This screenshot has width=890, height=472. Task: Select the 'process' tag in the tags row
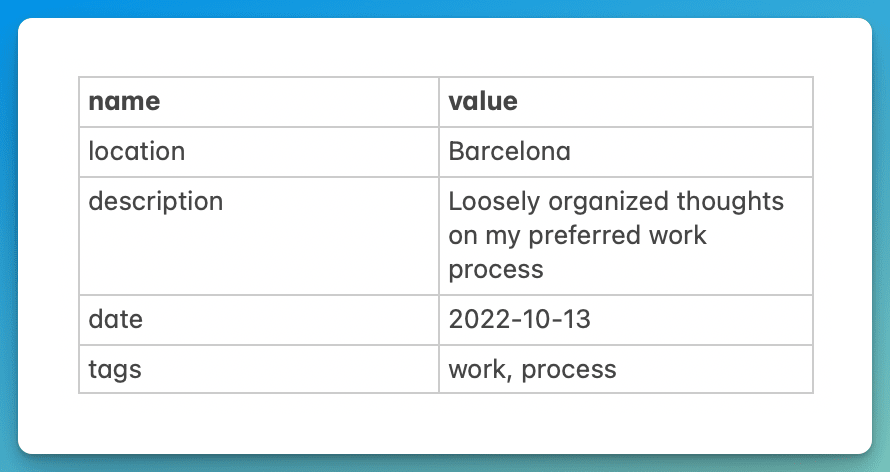pyautogui.click(x=569, y=371)
